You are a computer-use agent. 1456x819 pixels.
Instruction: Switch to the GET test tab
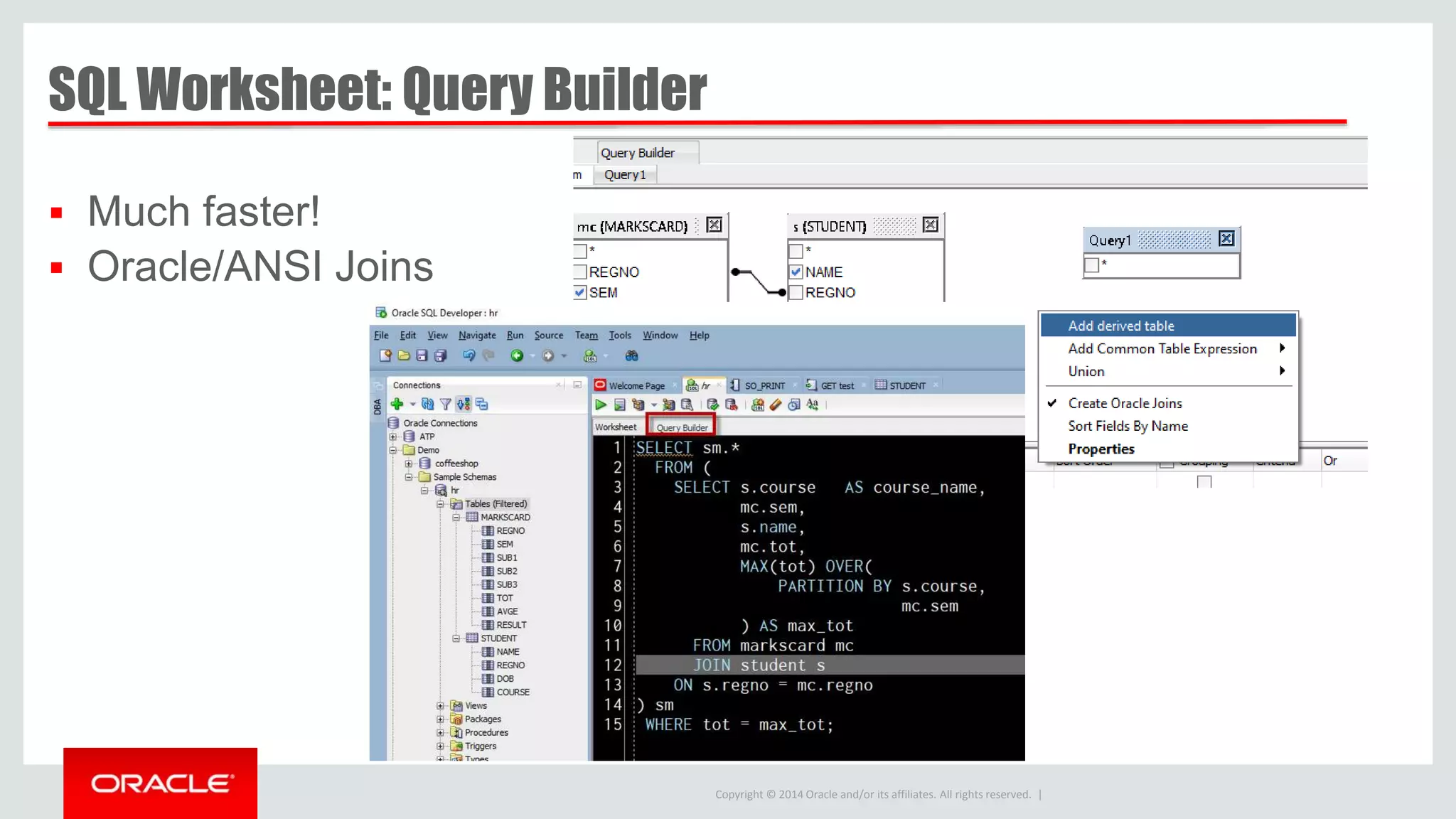[x=837, y=385]
